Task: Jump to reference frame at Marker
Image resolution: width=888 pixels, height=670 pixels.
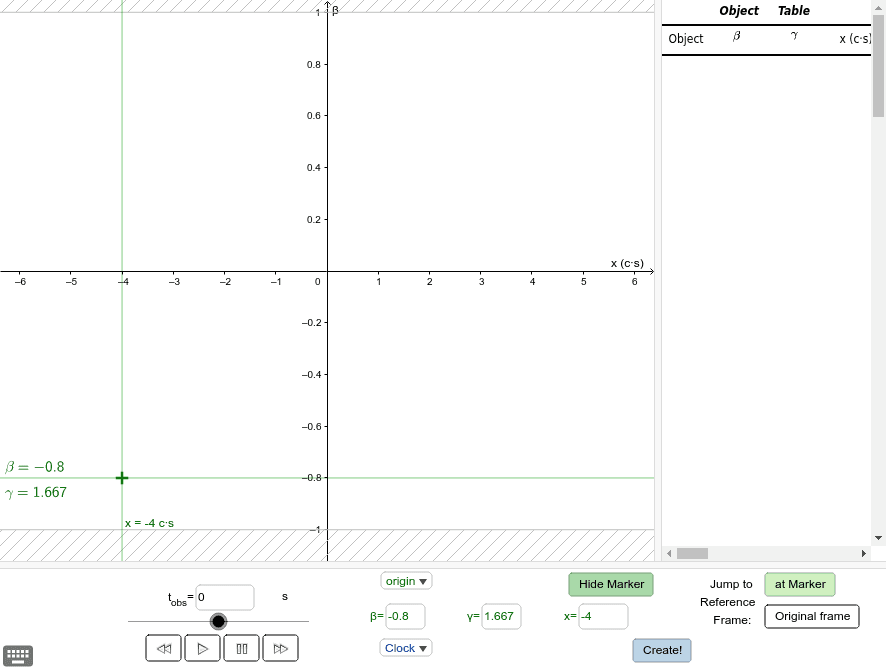Action: pyautogui.click(x=800, y=584)
